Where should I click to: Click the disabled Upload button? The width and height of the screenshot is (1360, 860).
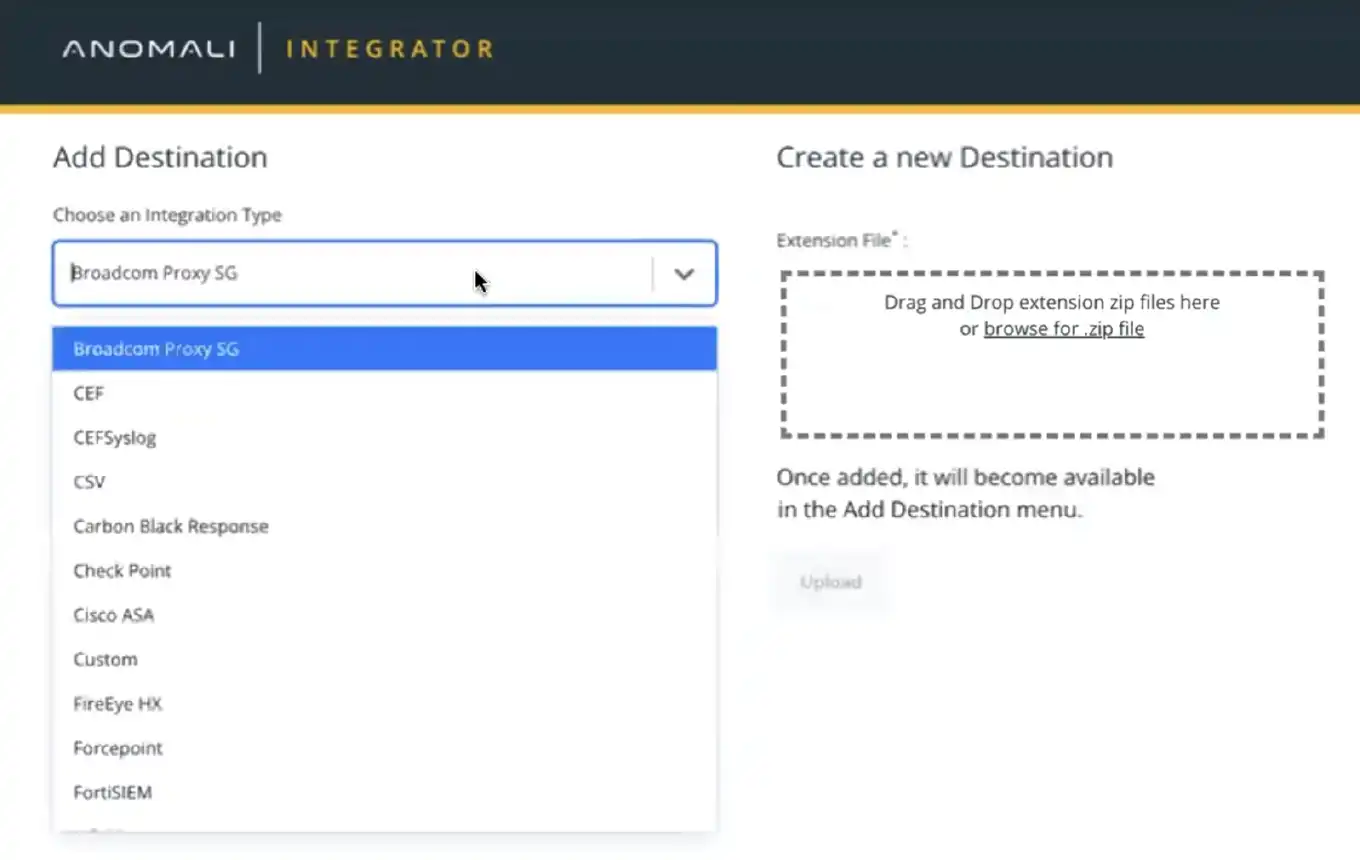coord(830,582)
